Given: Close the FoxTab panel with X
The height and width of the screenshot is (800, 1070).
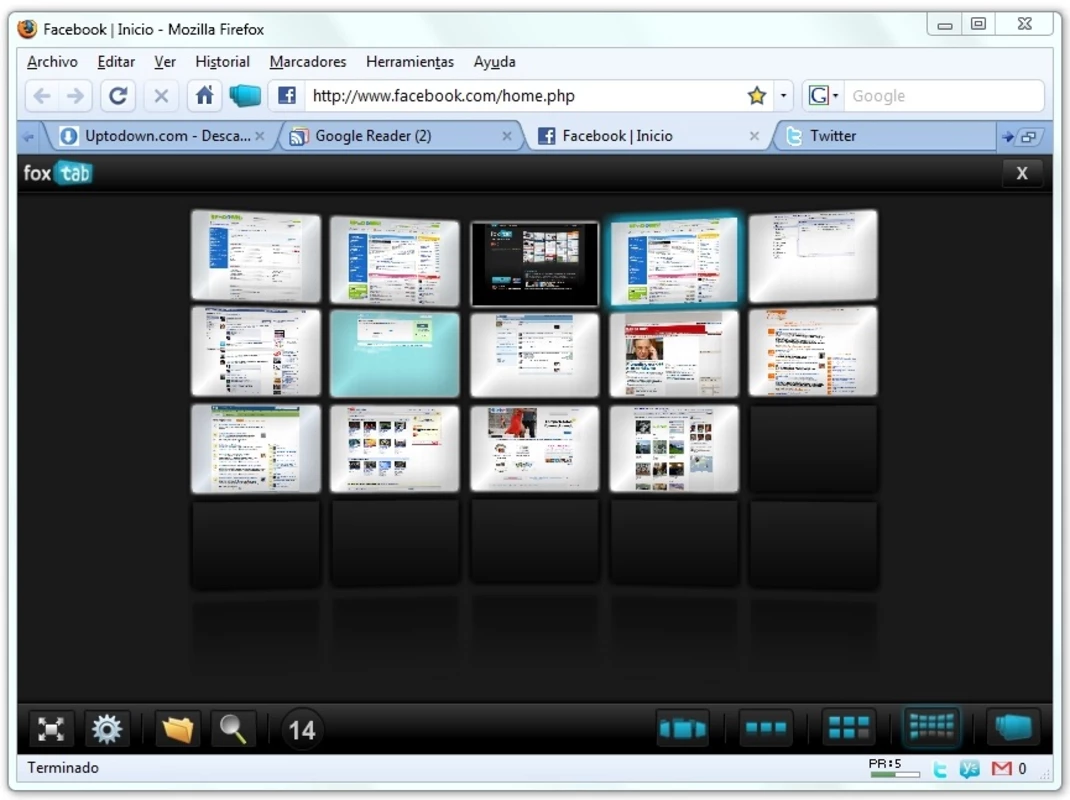Looking at the screenshot, I should coord(1022,173).
